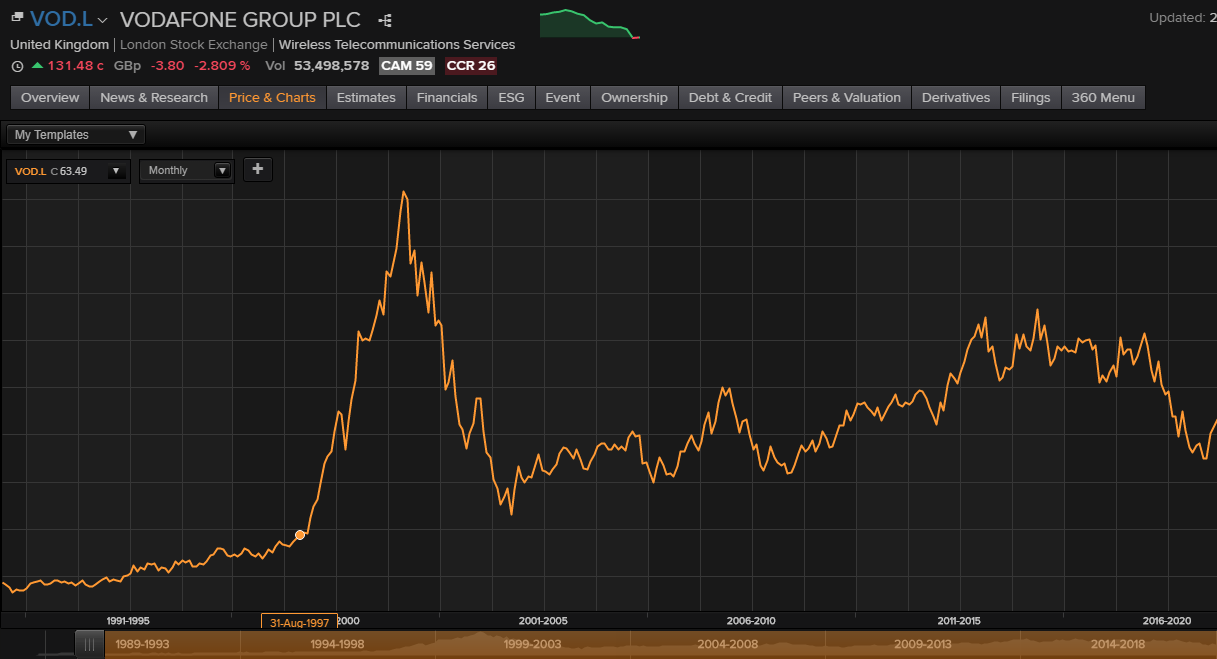Grab the left handle of the range slider

90,645
